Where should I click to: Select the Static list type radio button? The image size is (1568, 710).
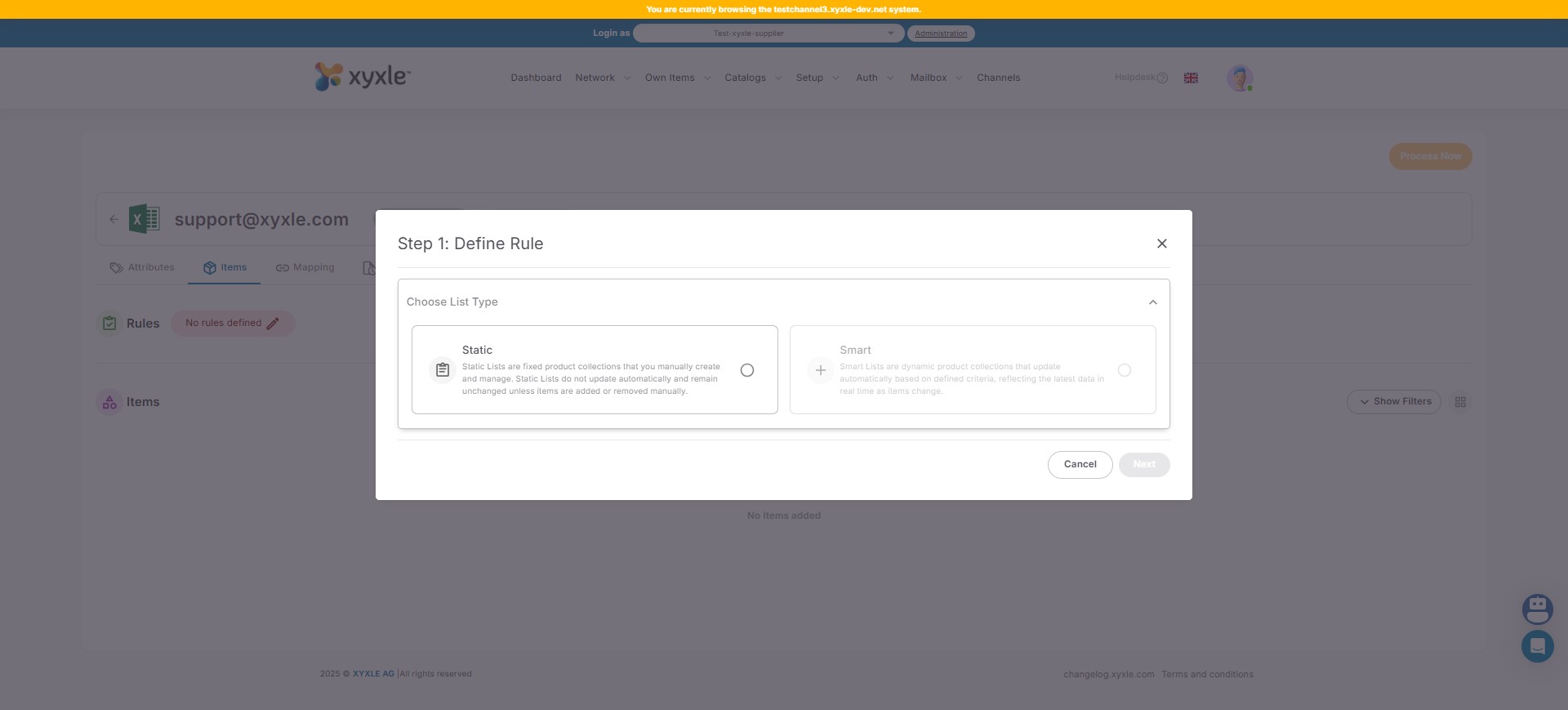coord(746,370)
